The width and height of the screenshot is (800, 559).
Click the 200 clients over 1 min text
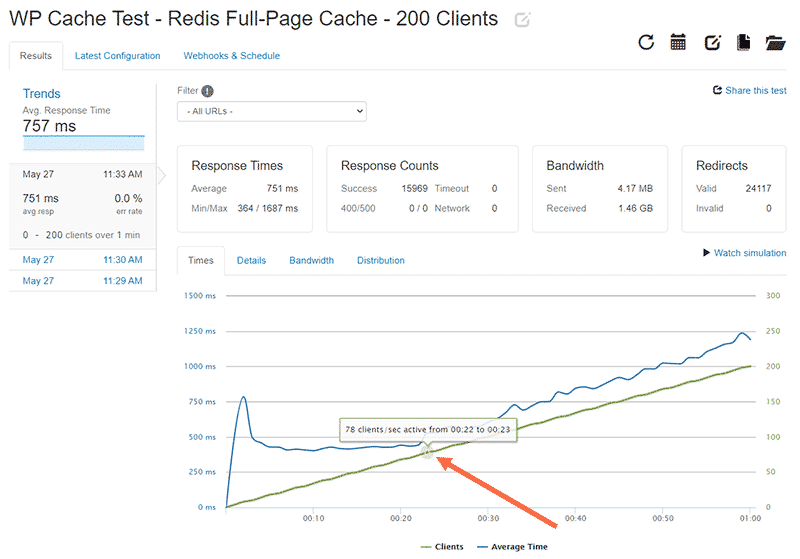tap(93, 235)
